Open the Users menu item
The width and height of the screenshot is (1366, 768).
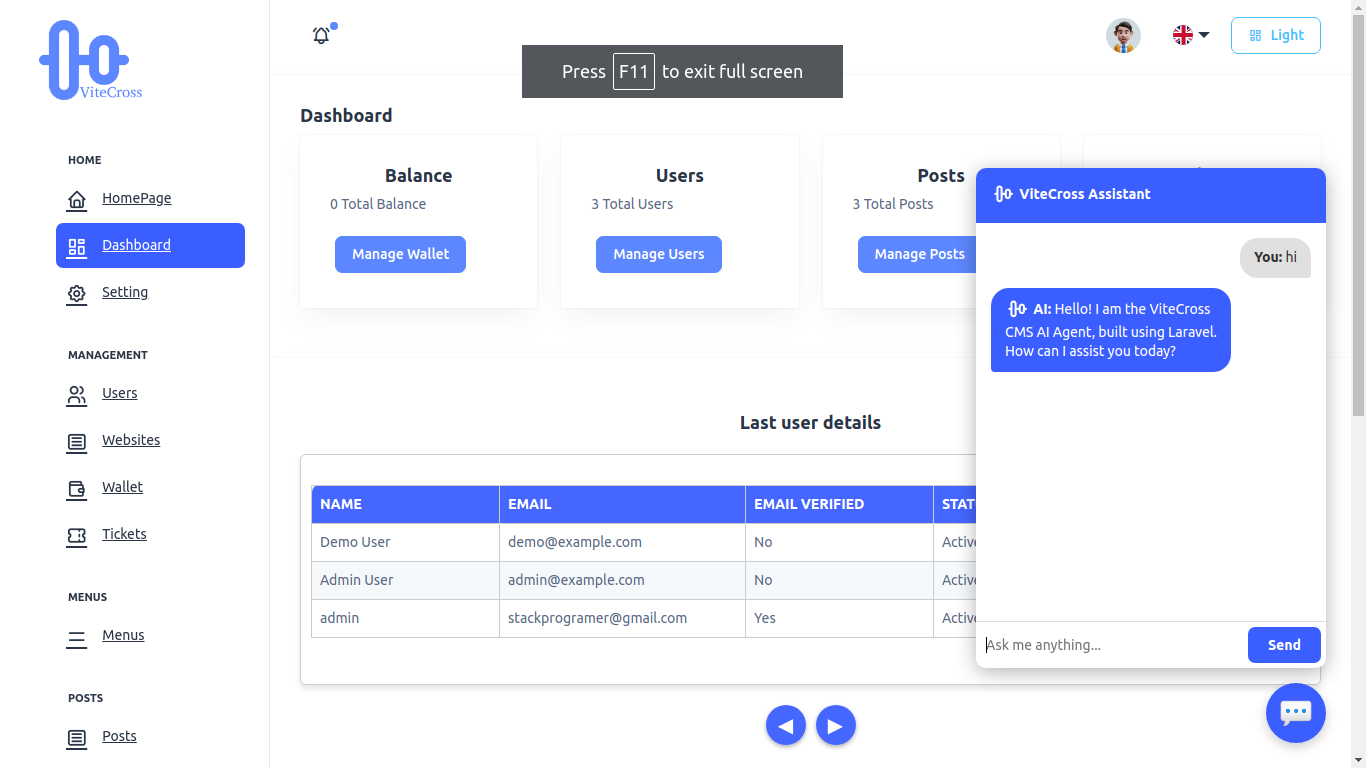click(x=119, y=393)
